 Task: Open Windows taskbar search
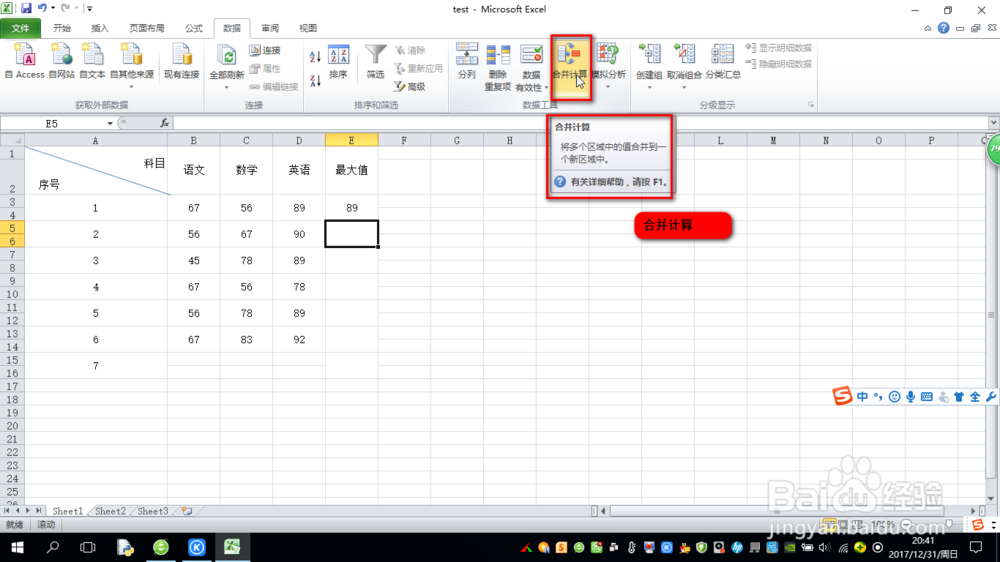point(53,547)
